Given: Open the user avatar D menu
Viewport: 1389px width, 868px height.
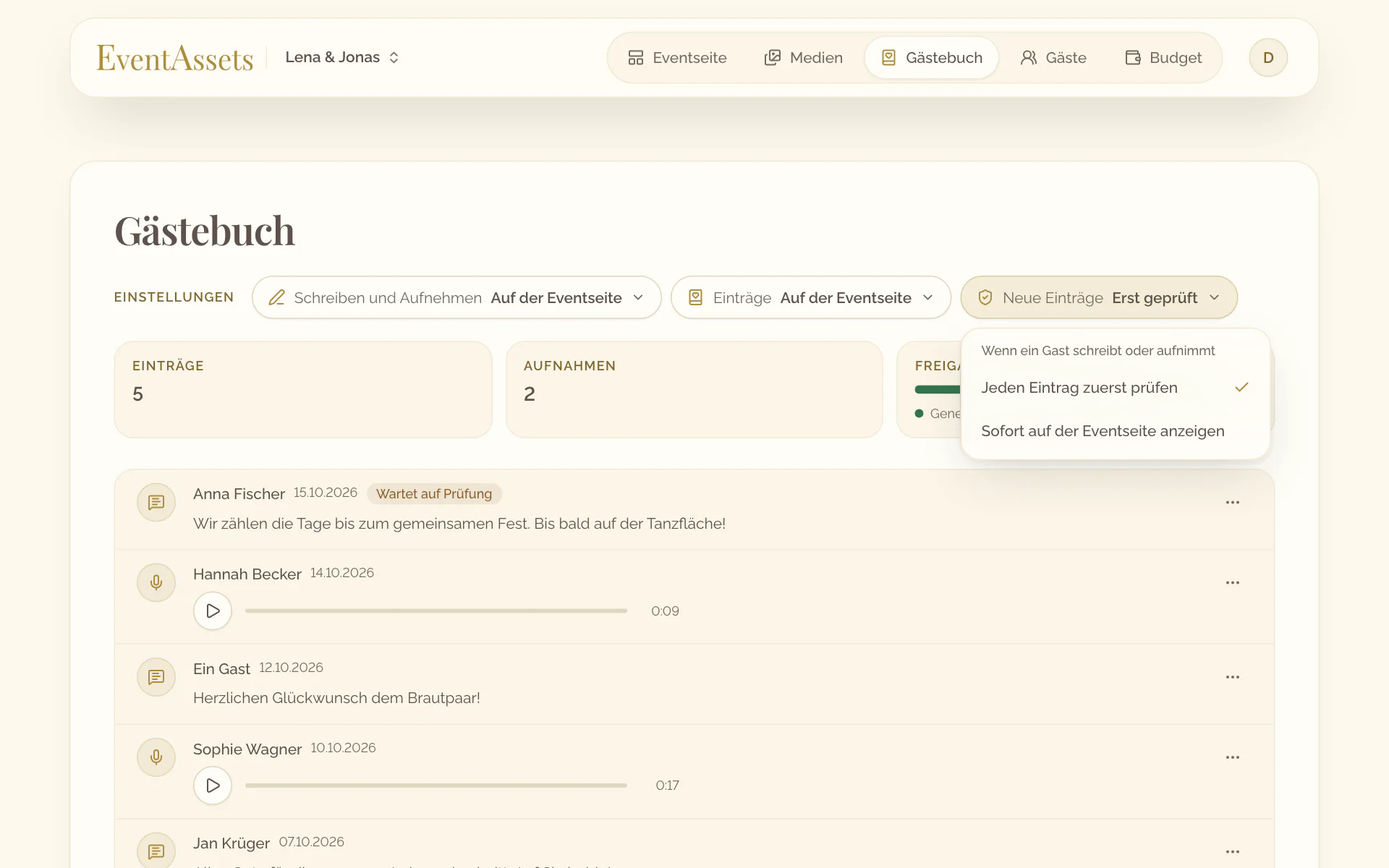Looking at the screenshot, I should point(1268,58).
